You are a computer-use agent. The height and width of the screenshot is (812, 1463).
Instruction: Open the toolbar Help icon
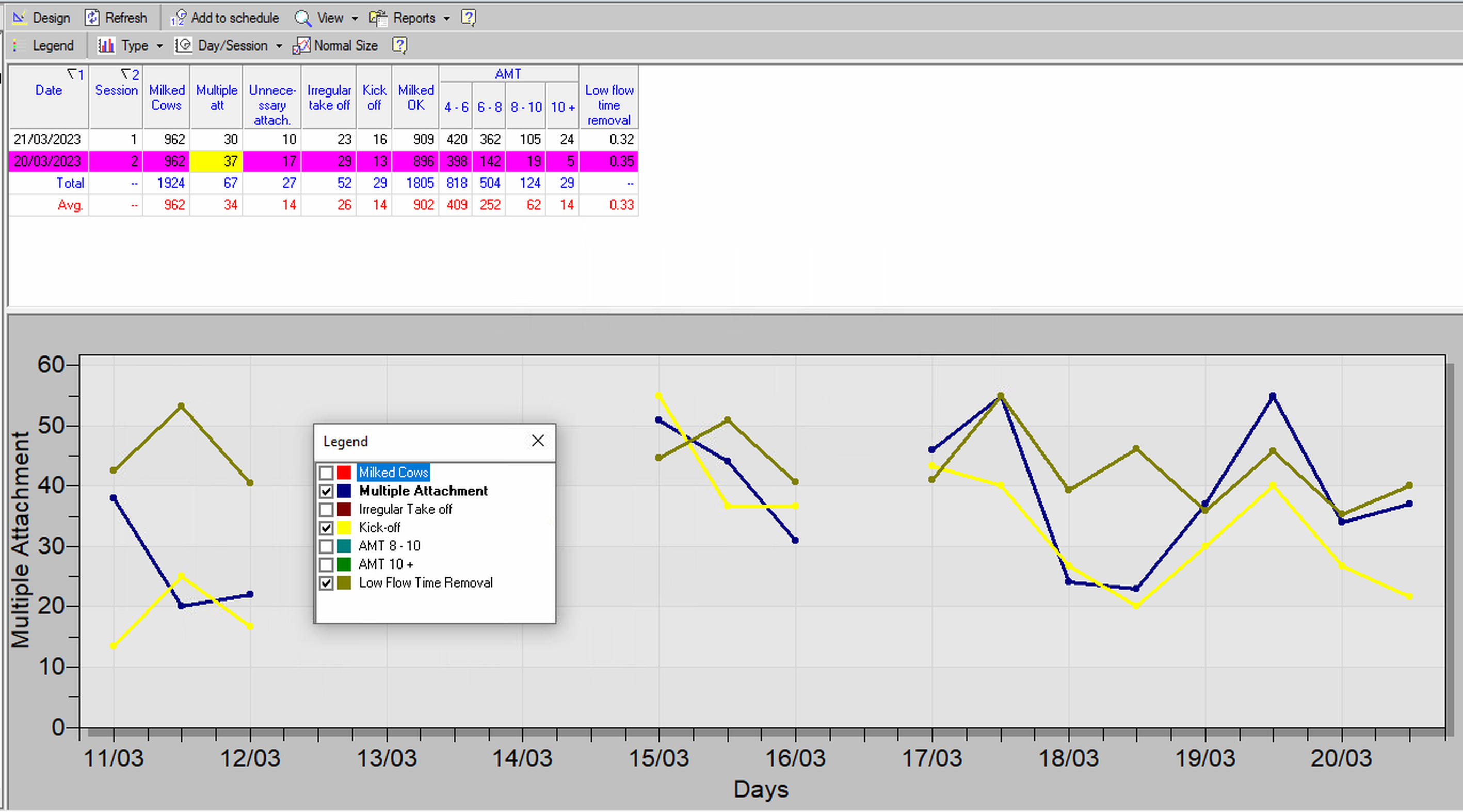pos(468,18)
